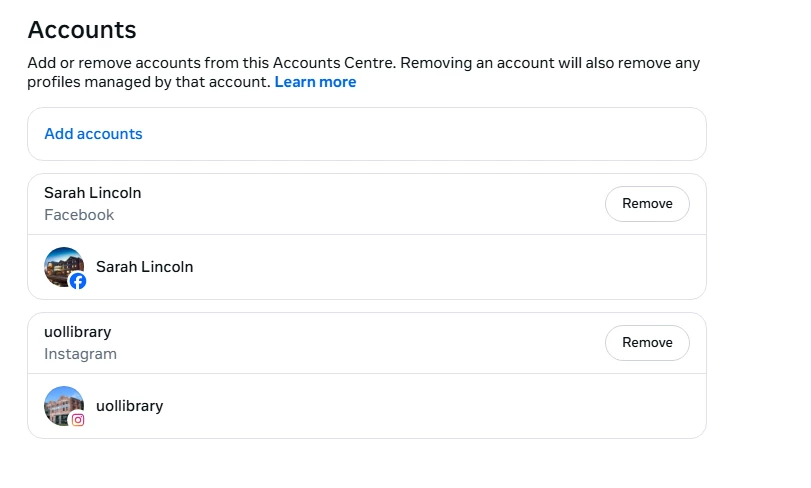Click the Instagram badge on uollibrary's avatar
The height and width of the screenshot is (488, 811).
point(77,420)
